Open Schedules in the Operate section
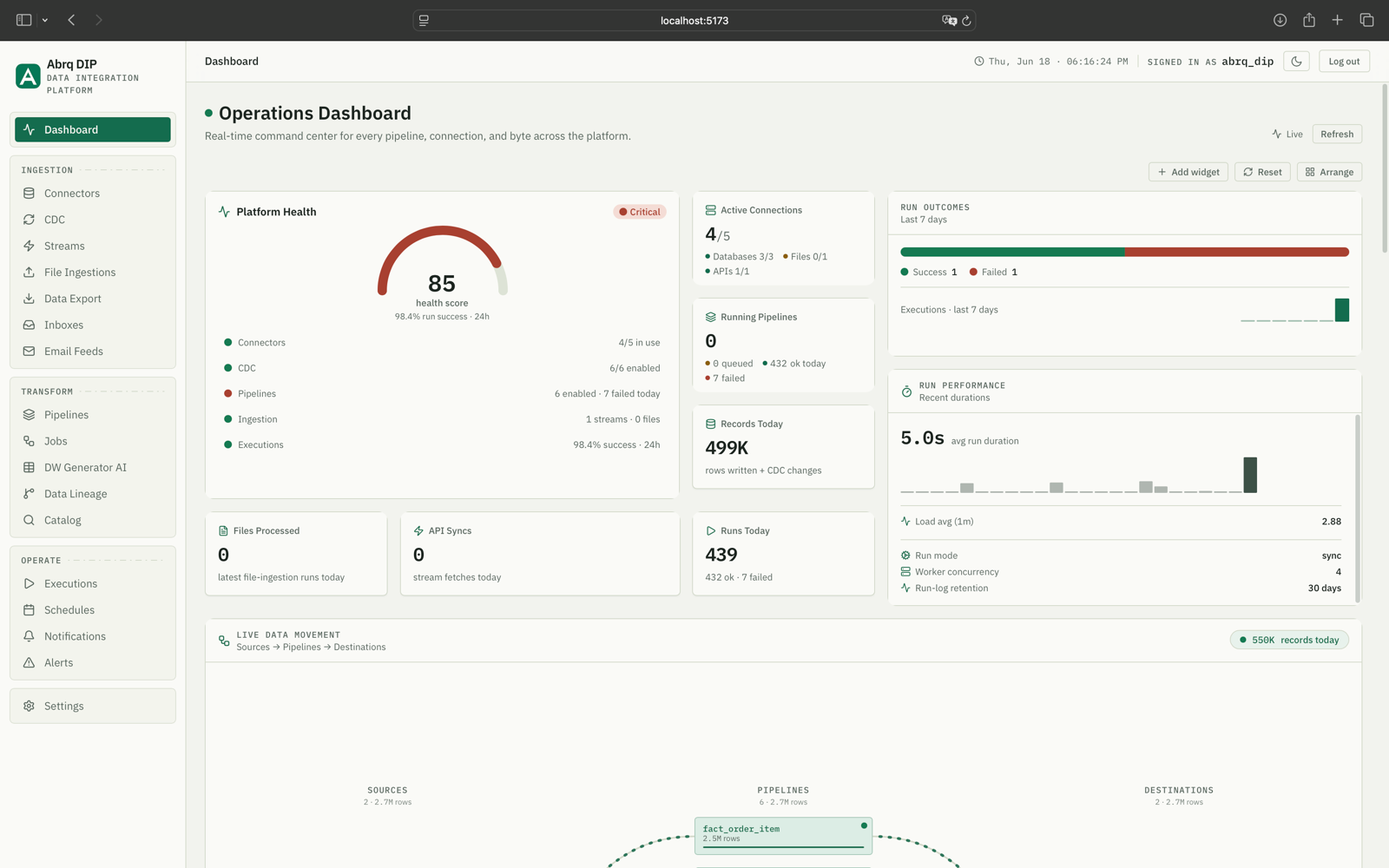The height and width of the screenshot is (868, 1389). (x=93, y=610)
